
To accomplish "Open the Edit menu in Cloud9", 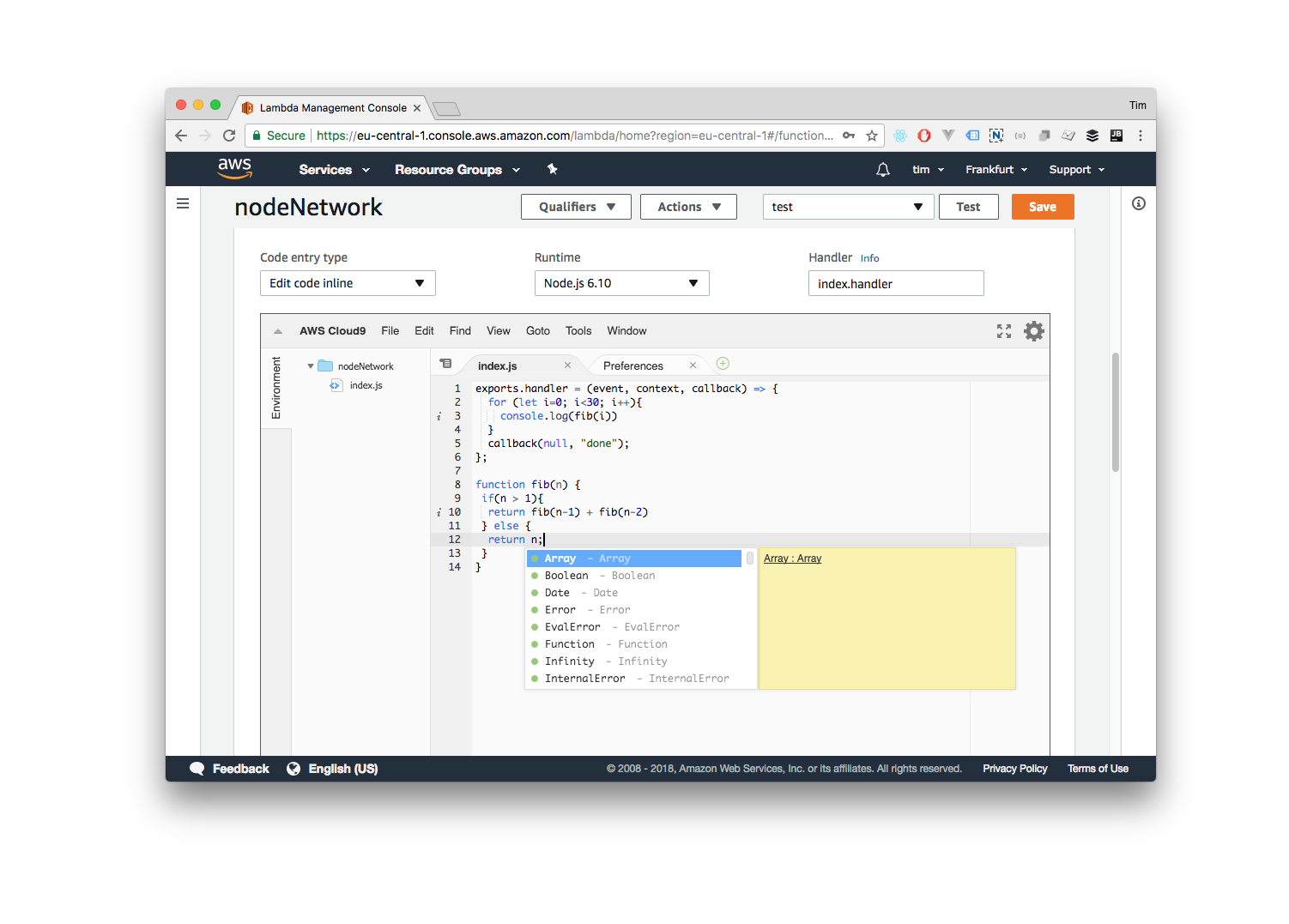I will pos(424,331).
